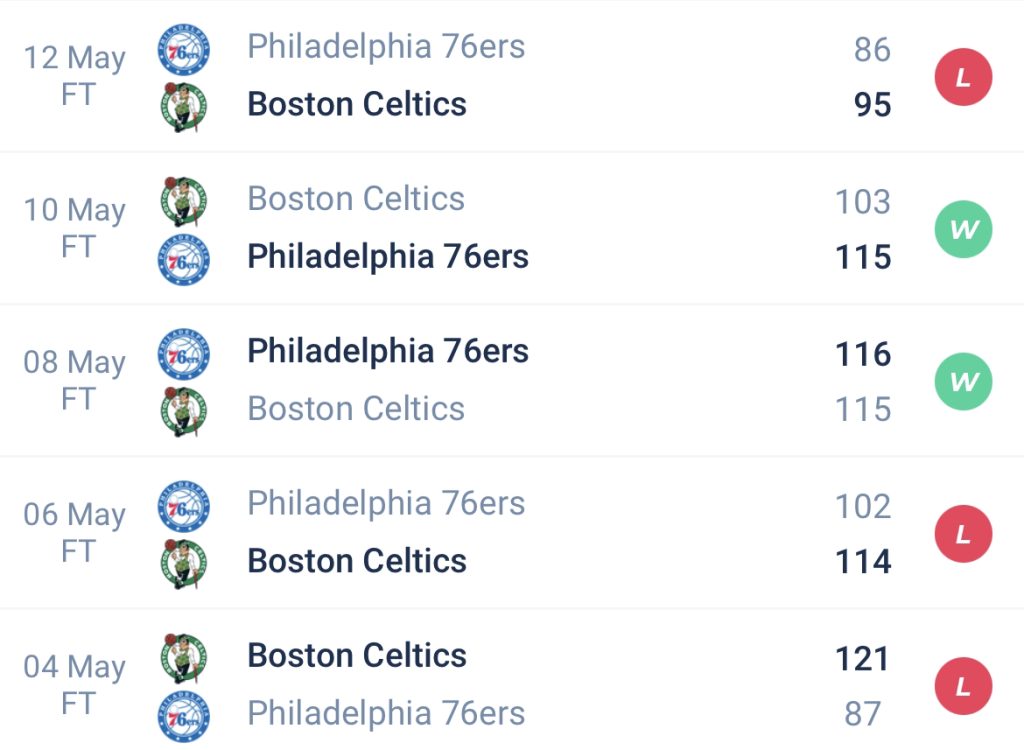This screenshot has height=750, width=1024.
Task: Open Philadelphia 76ers in the 116-115 game
Action: [388, 351]
